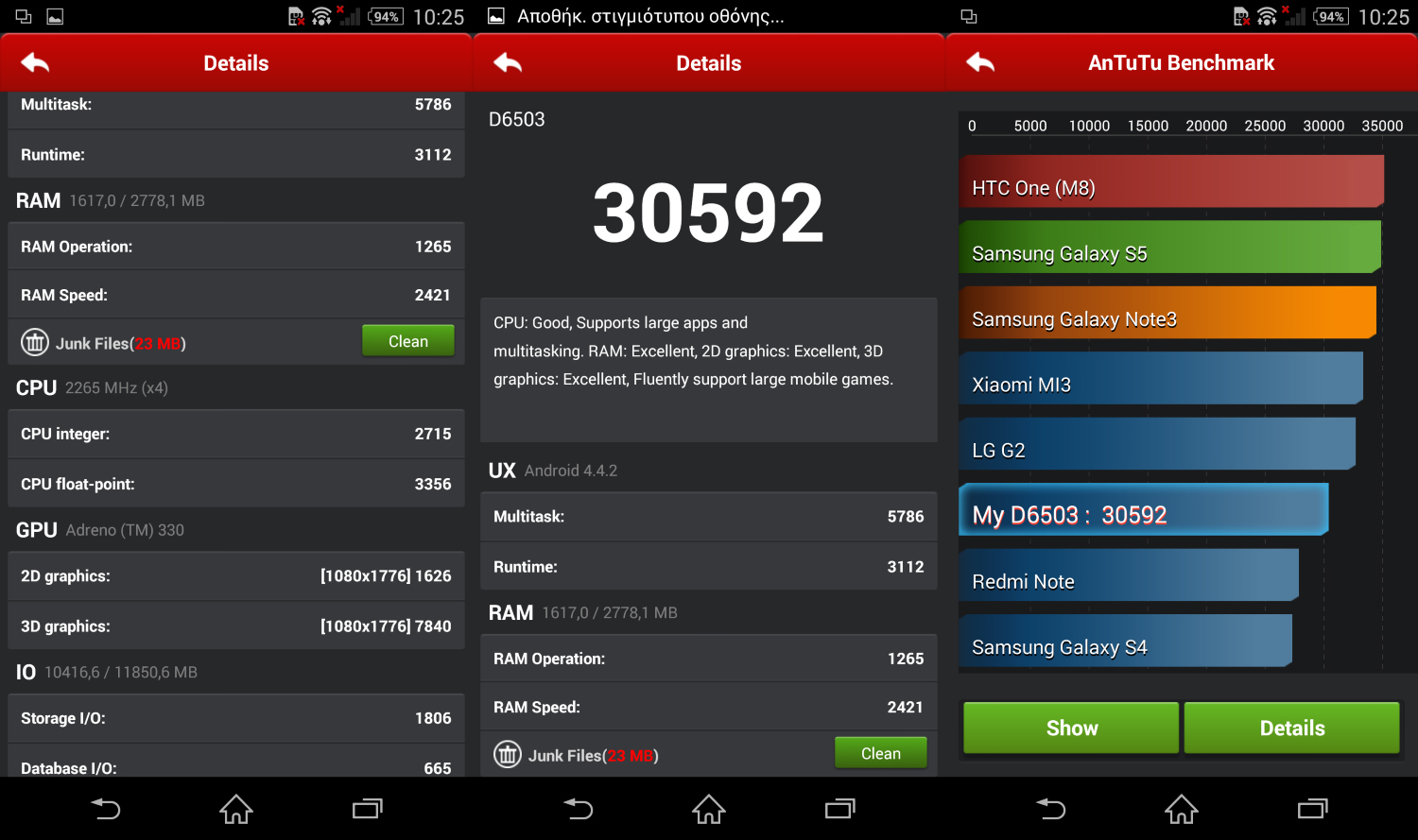Tap battery 94% indicator in right status bar

coord(1331,16)
